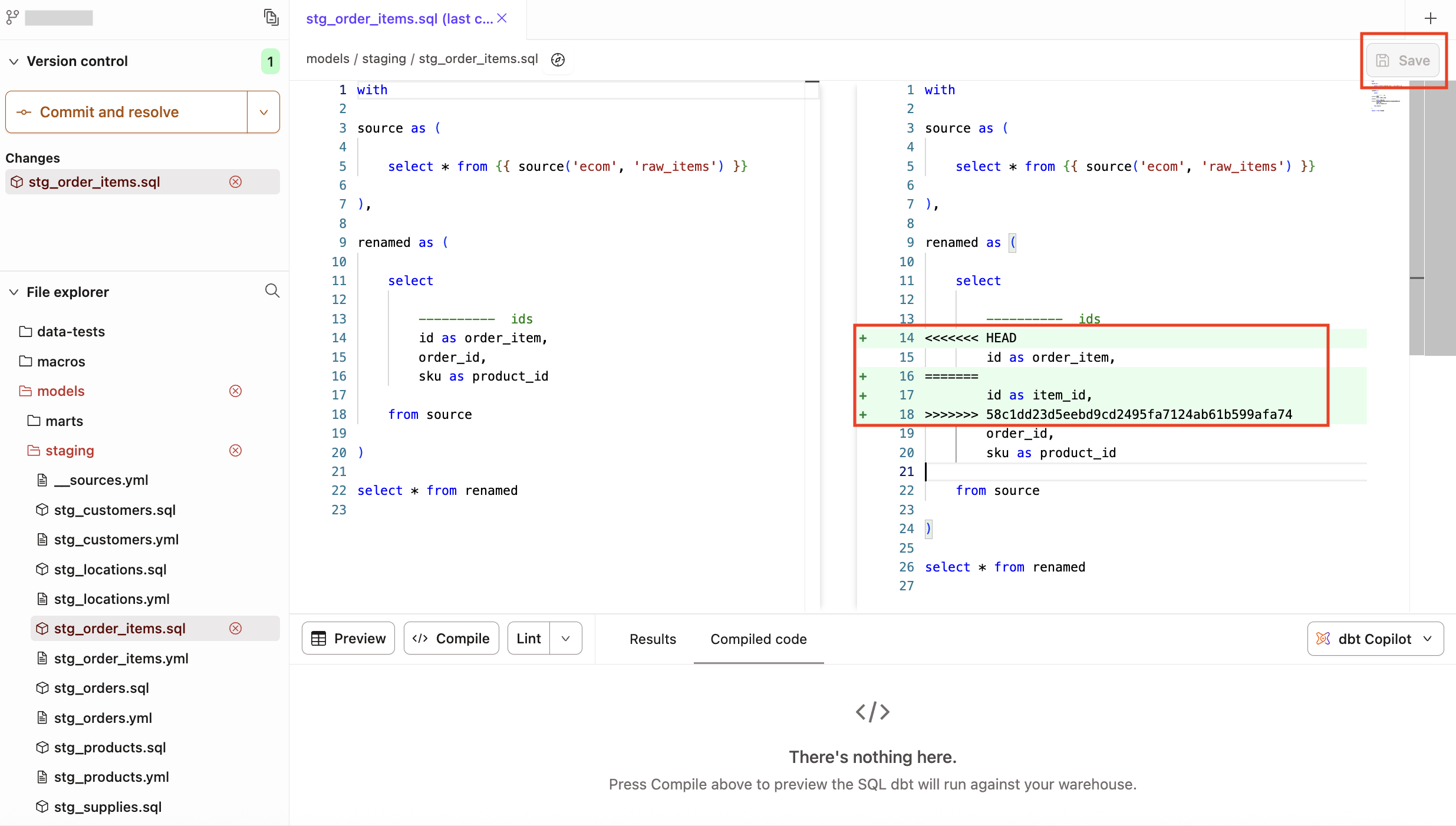Open search in the File explorer
This screenshot has width=1456, height=826.
[x=272, y=290]
